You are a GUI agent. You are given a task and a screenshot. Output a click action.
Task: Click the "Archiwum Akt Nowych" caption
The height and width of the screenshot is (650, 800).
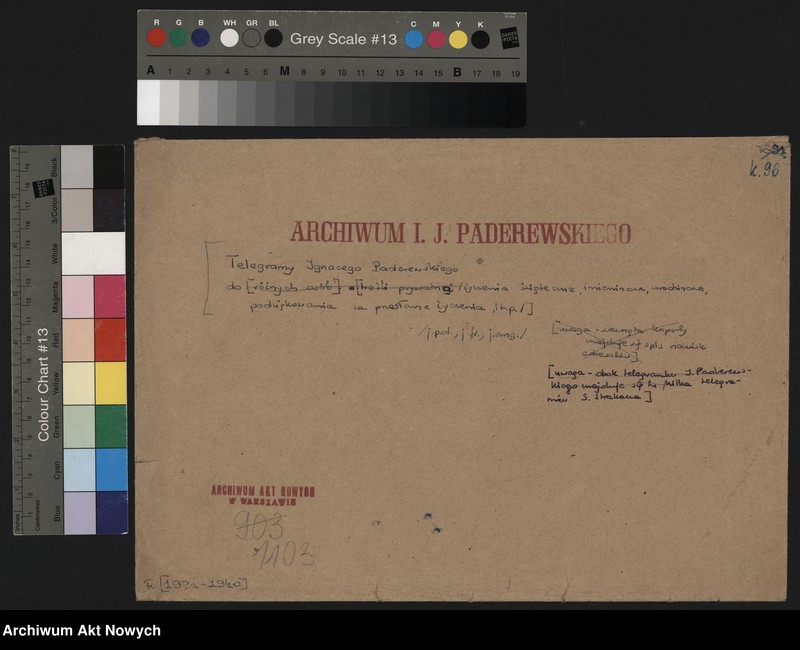point(82,631)
